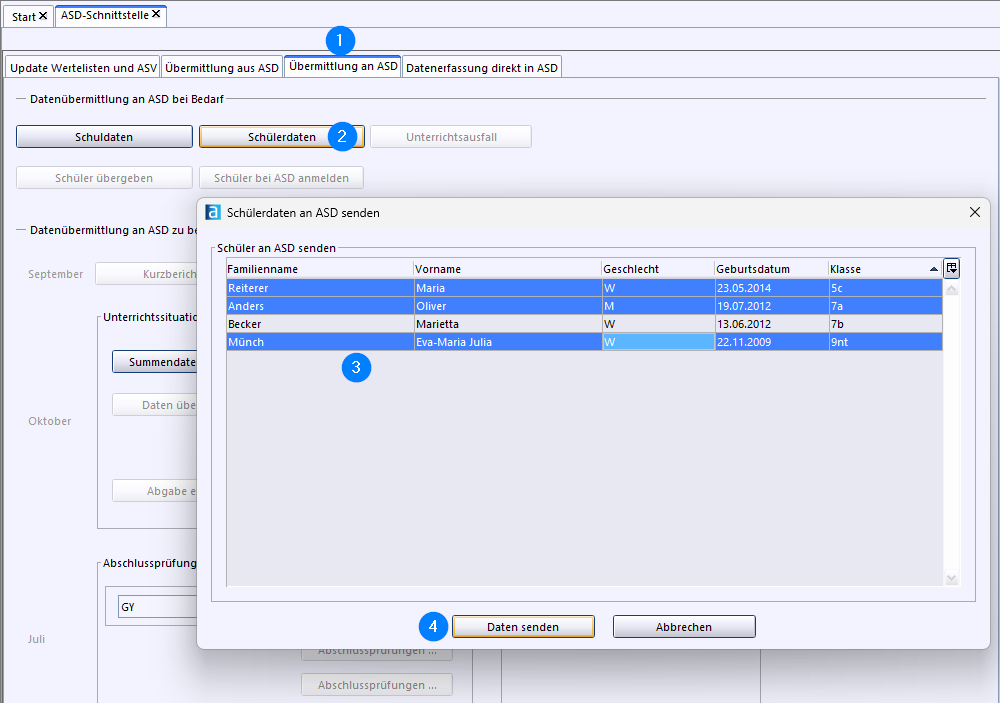Click first name Maria
This screenshot has height=703, width=1000.
coord(430,288)
